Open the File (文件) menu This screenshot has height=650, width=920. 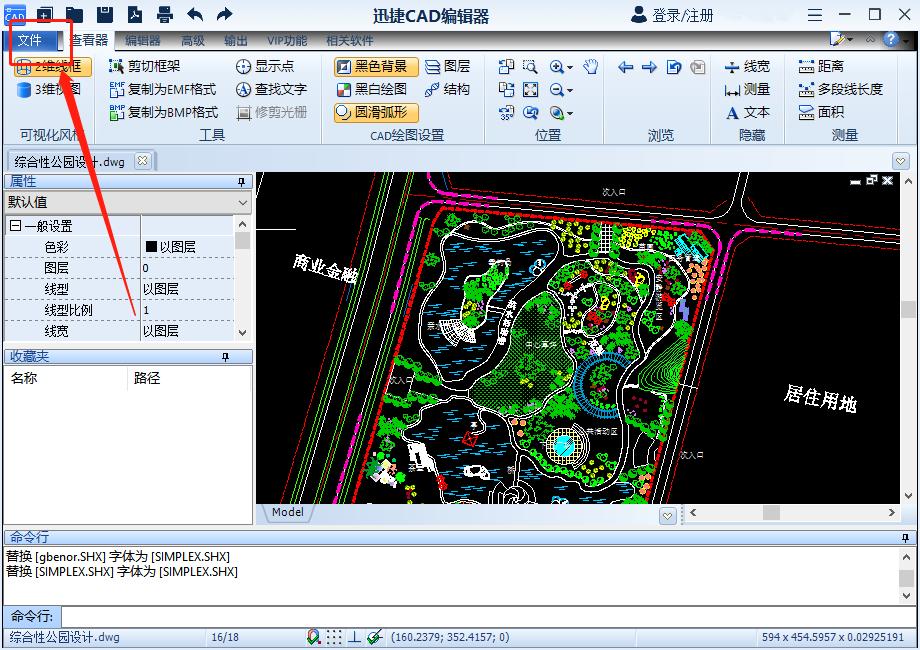point(30,40)
